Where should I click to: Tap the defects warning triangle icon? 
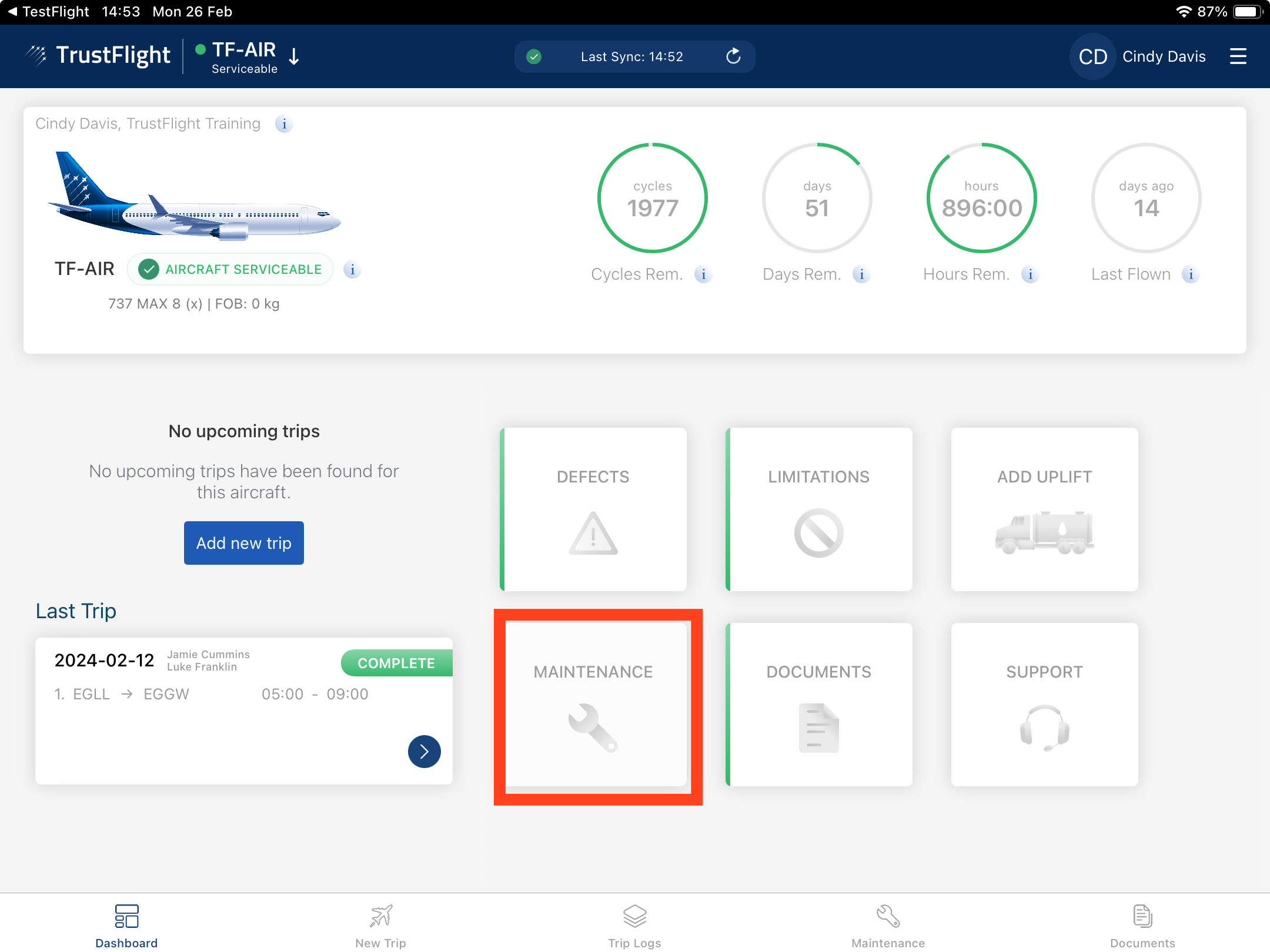pyautogui.click(x=593, y=534)
